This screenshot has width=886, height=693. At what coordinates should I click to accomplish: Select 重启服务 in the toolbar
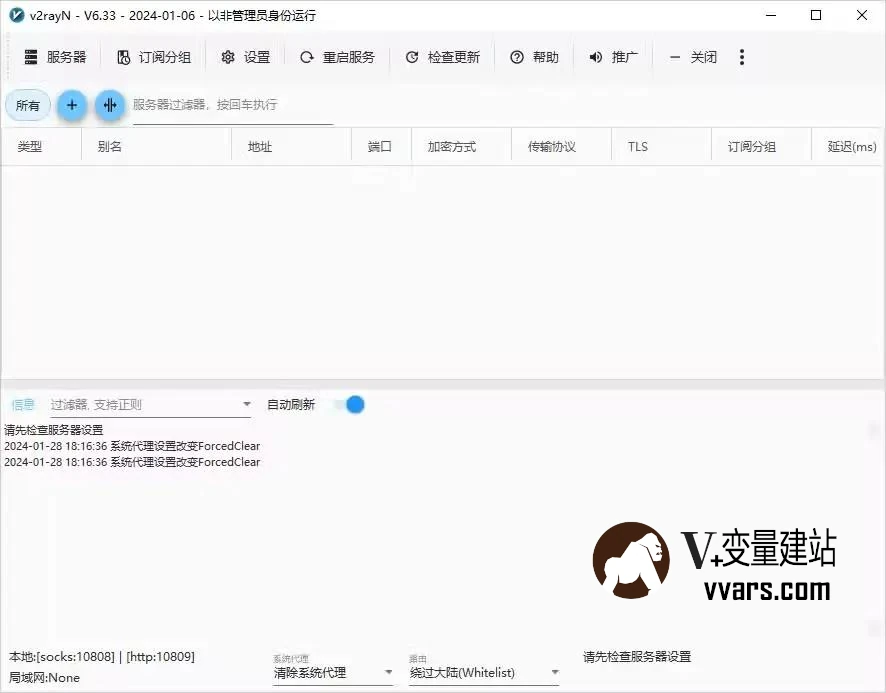click(337, 57)
